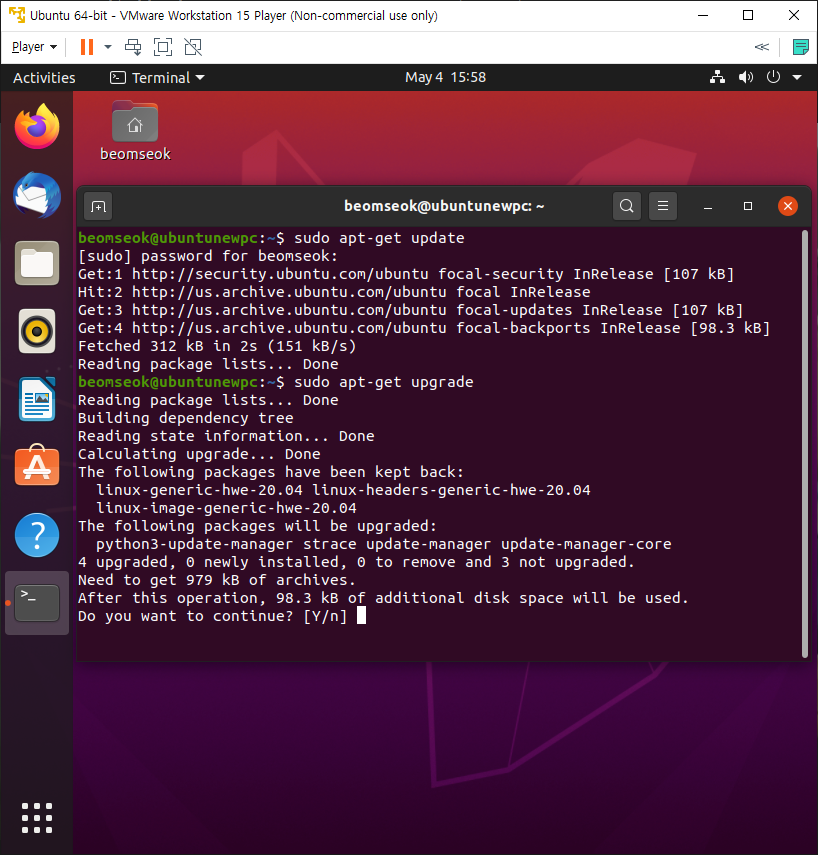Open the beomseok home folder icon
Viewport: 818px width, 855px height.
[x=135, y=131]
